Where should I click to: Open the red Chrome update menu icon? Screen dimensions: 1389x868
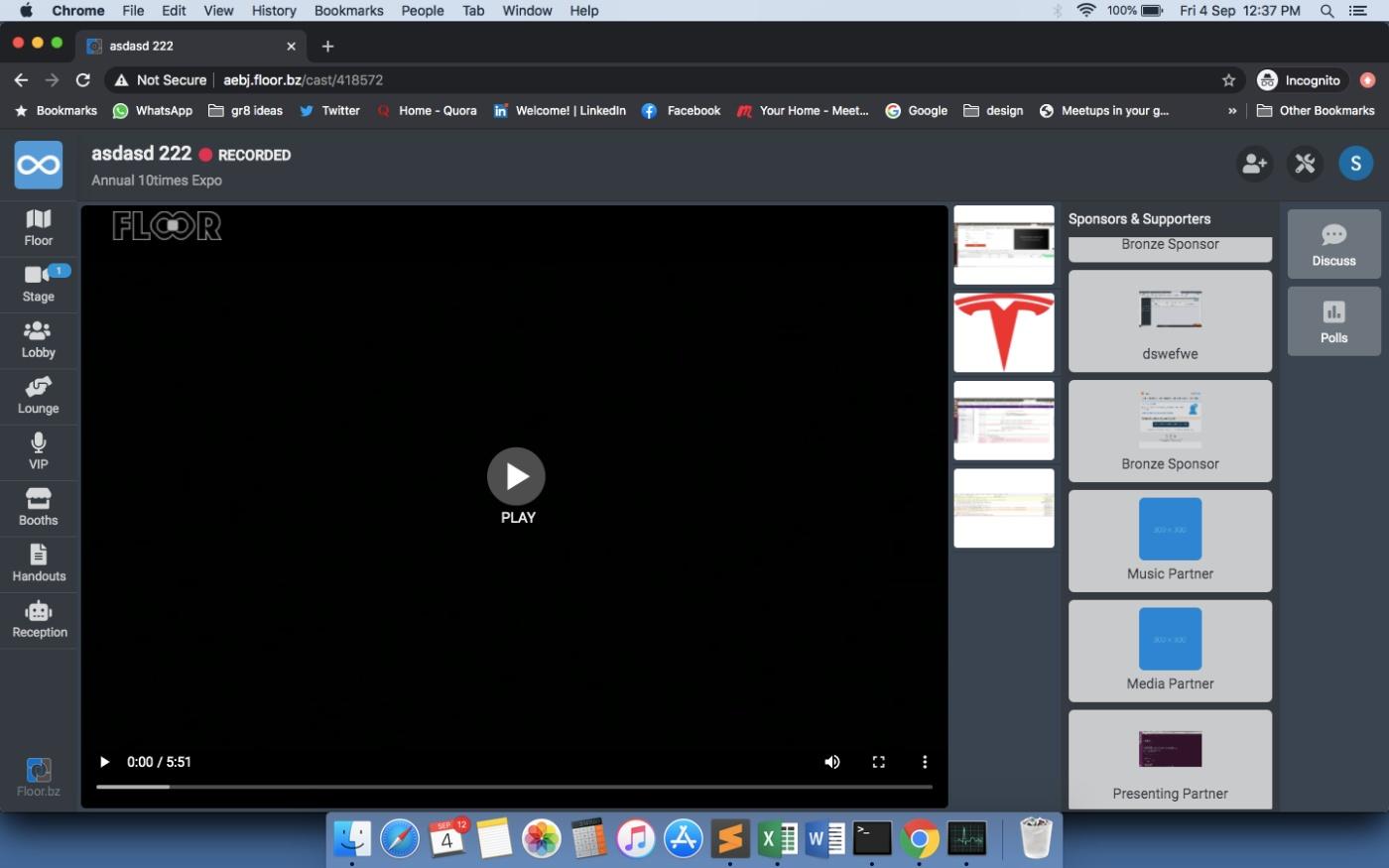click(x=1367, y=80)
